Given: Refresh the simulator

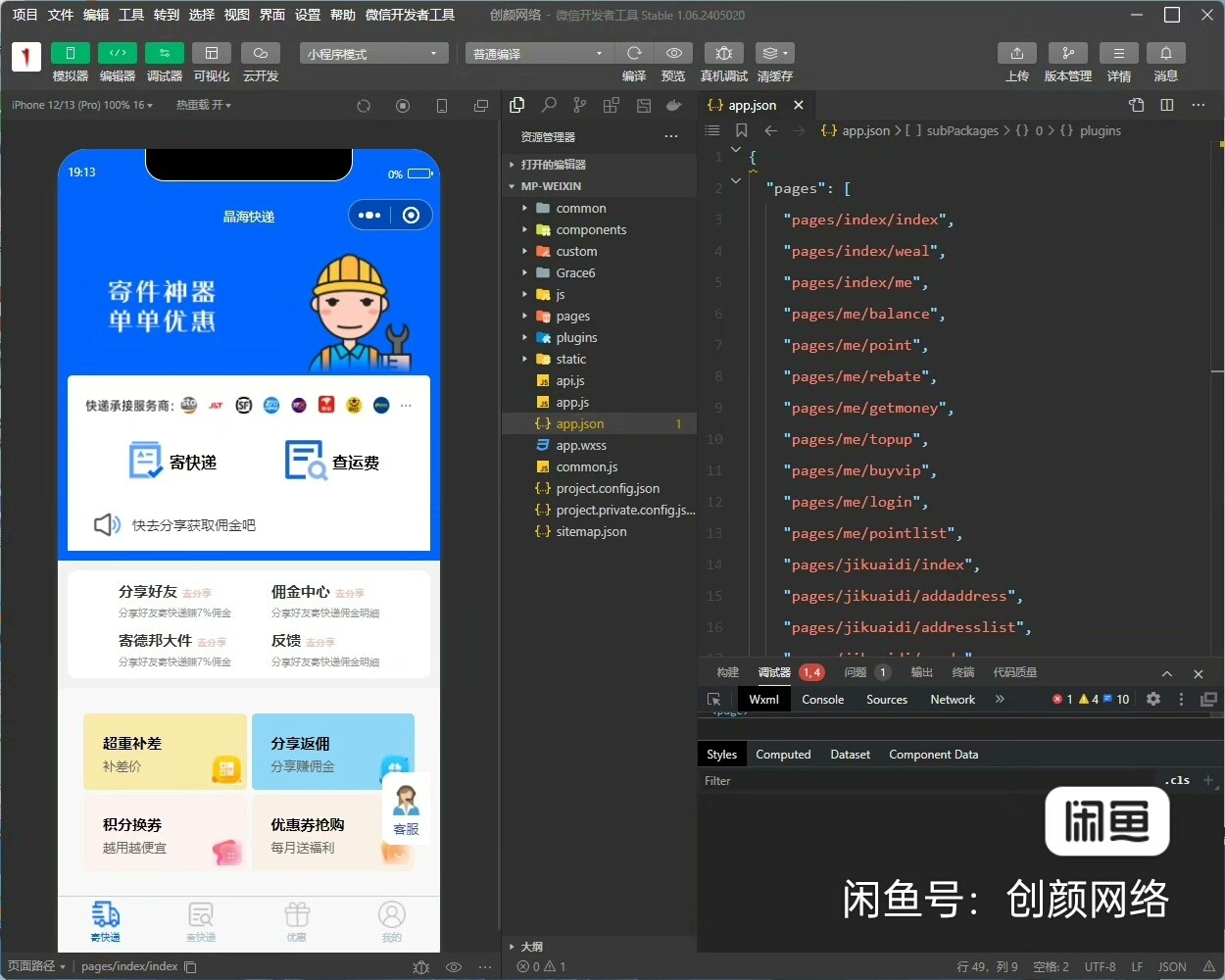Looking at the screenshot, I should (x=364, y=106).
